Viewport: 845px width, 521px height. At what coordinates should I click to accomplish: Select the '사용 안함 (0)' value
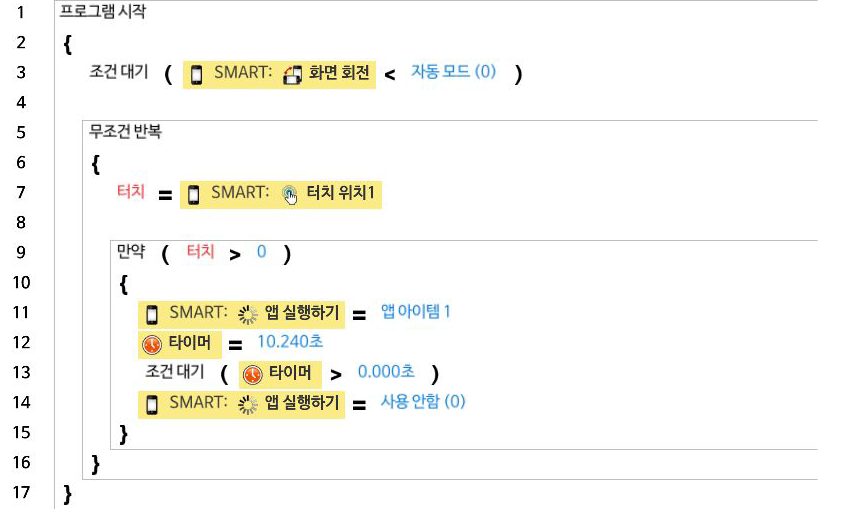(423, 402)
